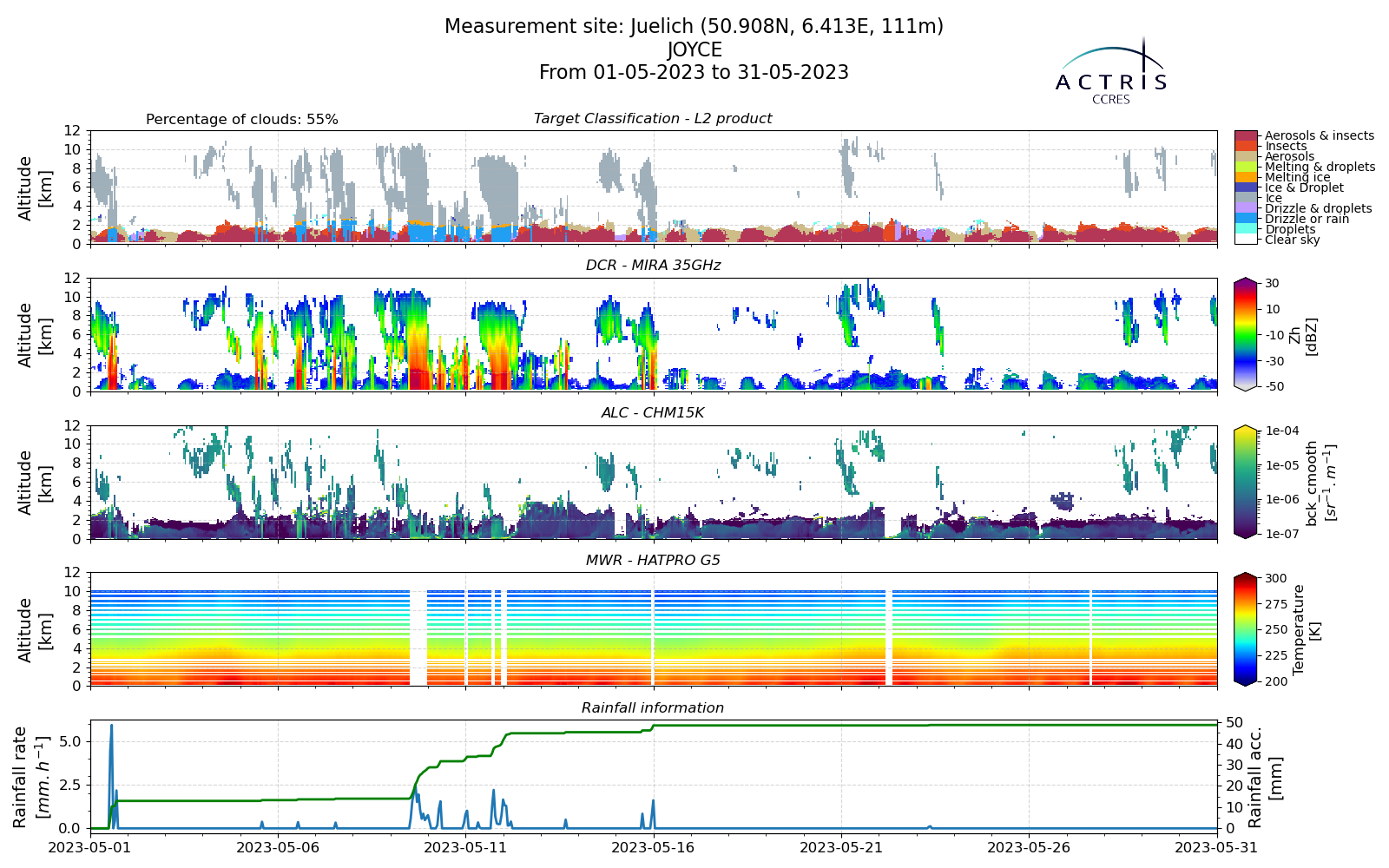Click the rainfall rate peak on May 1

pos(111,726)
